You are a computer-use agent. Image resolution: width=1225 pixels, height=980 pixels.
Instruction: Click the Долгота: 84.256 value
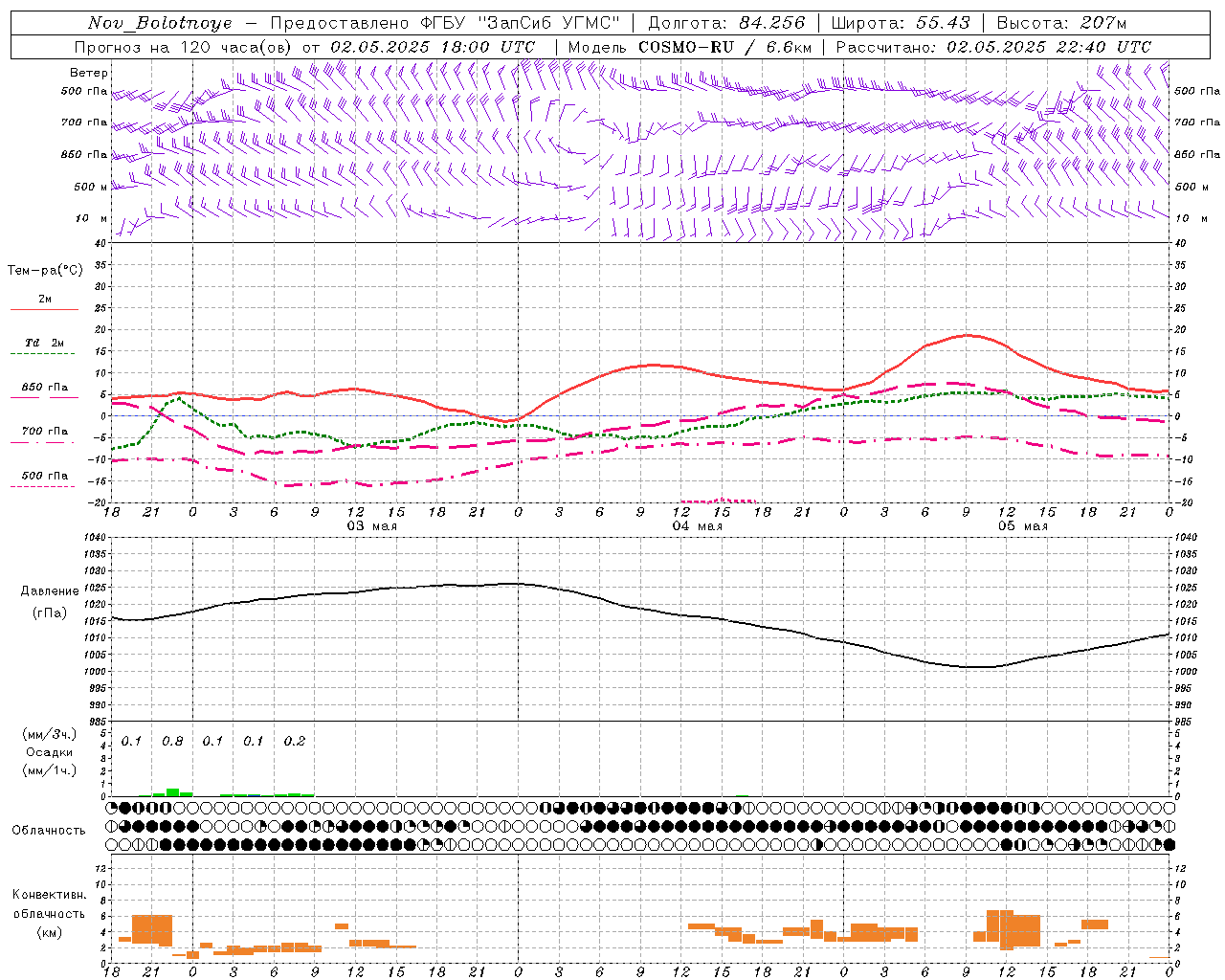coord(726,23)
